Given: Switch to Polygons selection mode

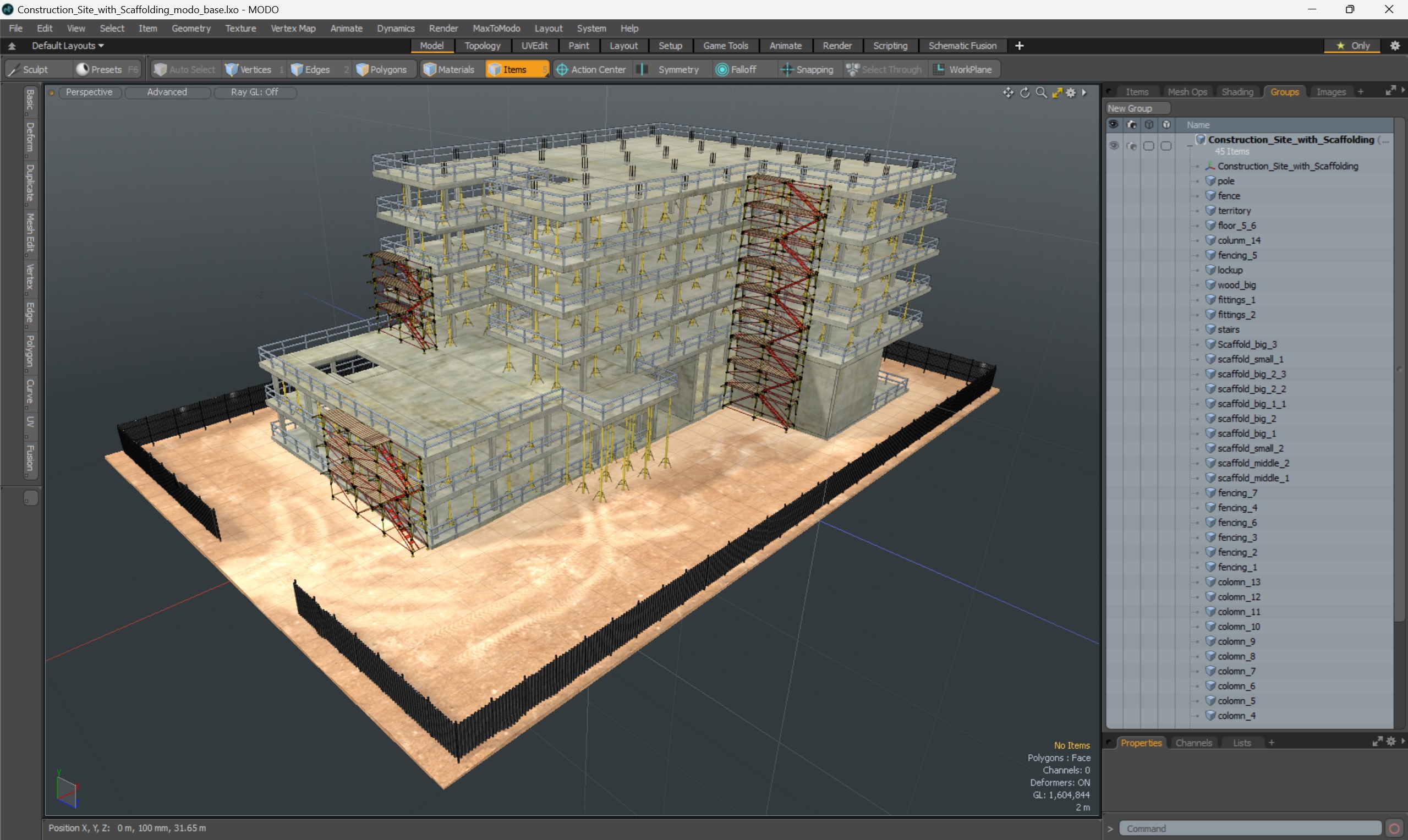Looking at the screenshot, I should pos(385,69).
